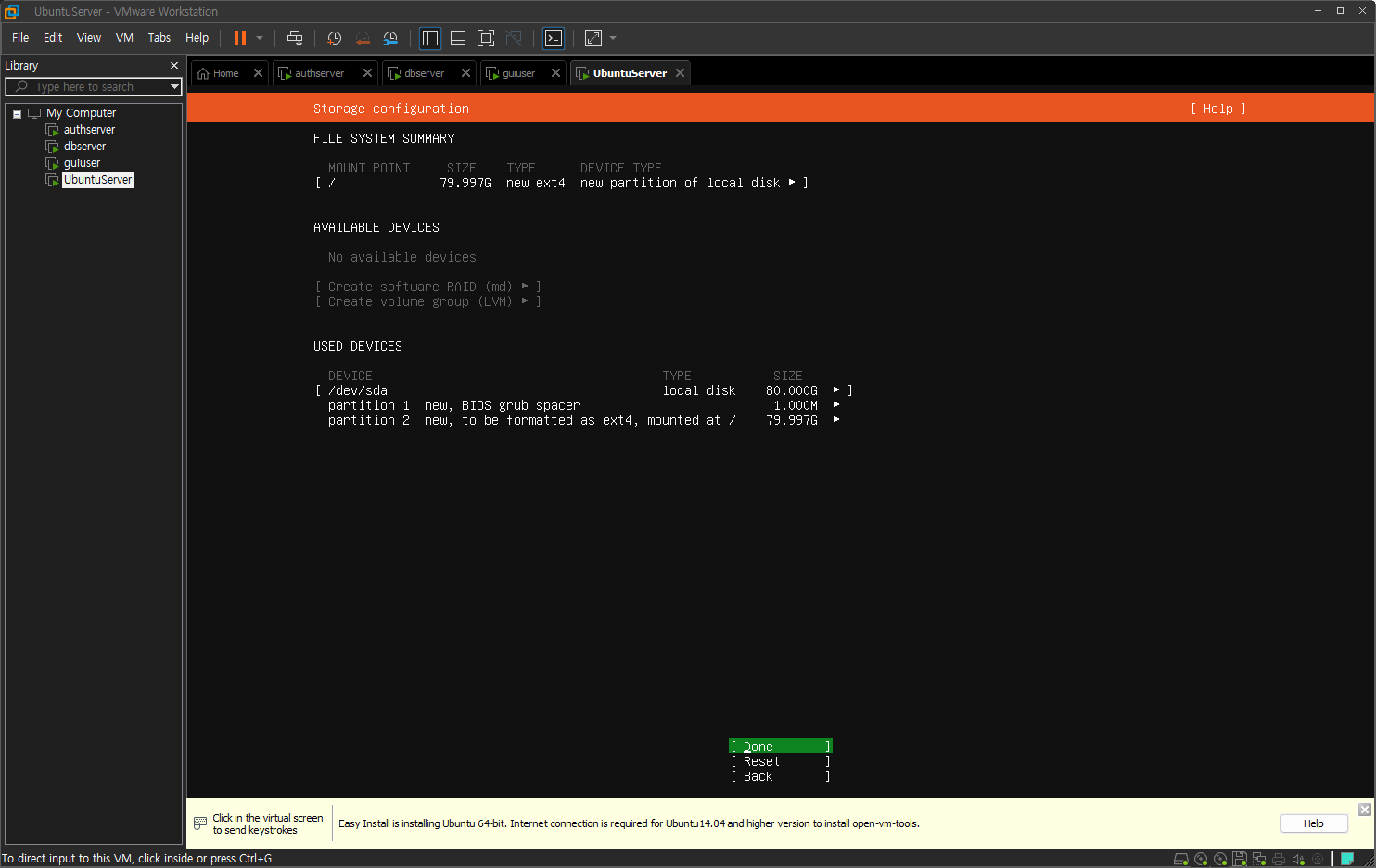Click the Unity mode icon
Screen dimensions: 1376x868
pos(514,38)
